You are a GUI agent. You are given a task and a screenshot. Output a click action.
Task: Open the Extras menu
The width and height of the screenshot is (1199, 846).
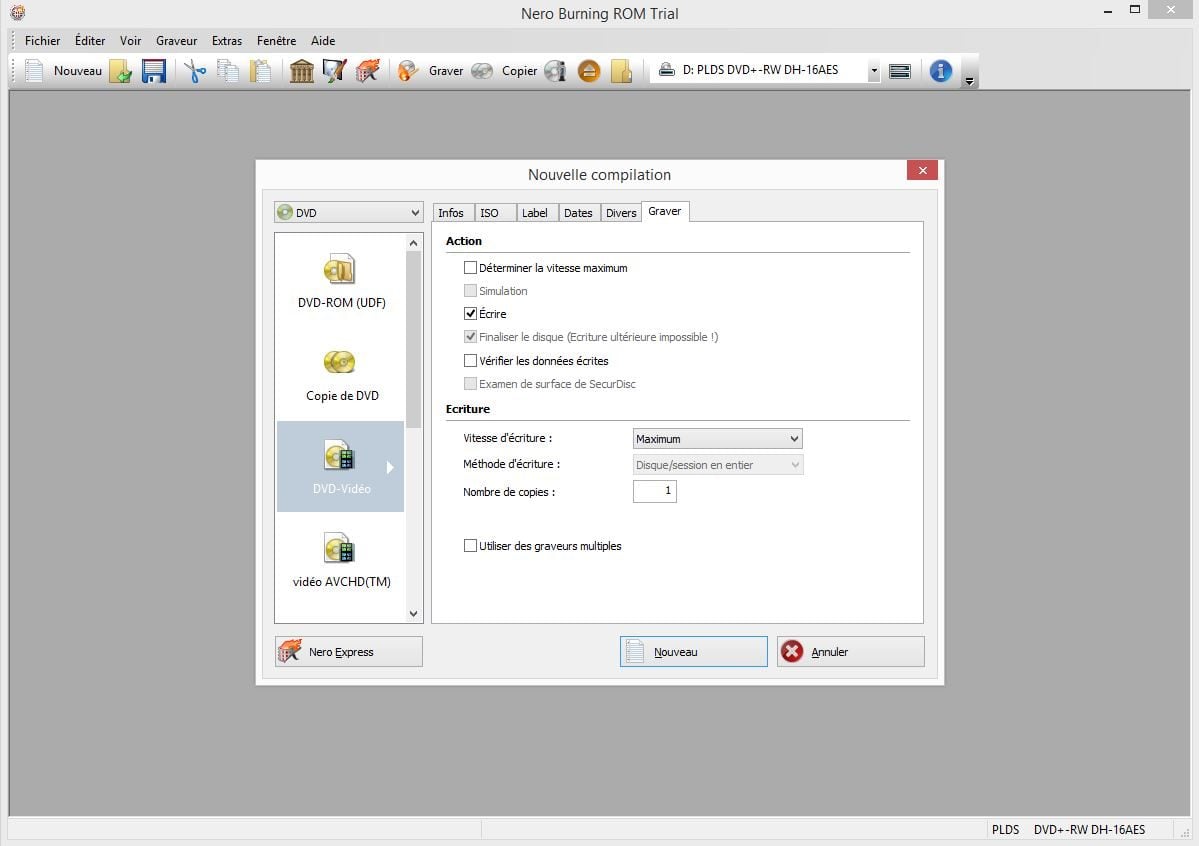click(x=227, y=41)
